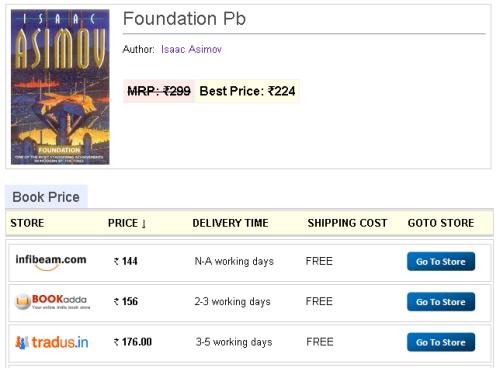Click the price sort arrow icon
Screen dimensions: 500x368
(144, 224)
